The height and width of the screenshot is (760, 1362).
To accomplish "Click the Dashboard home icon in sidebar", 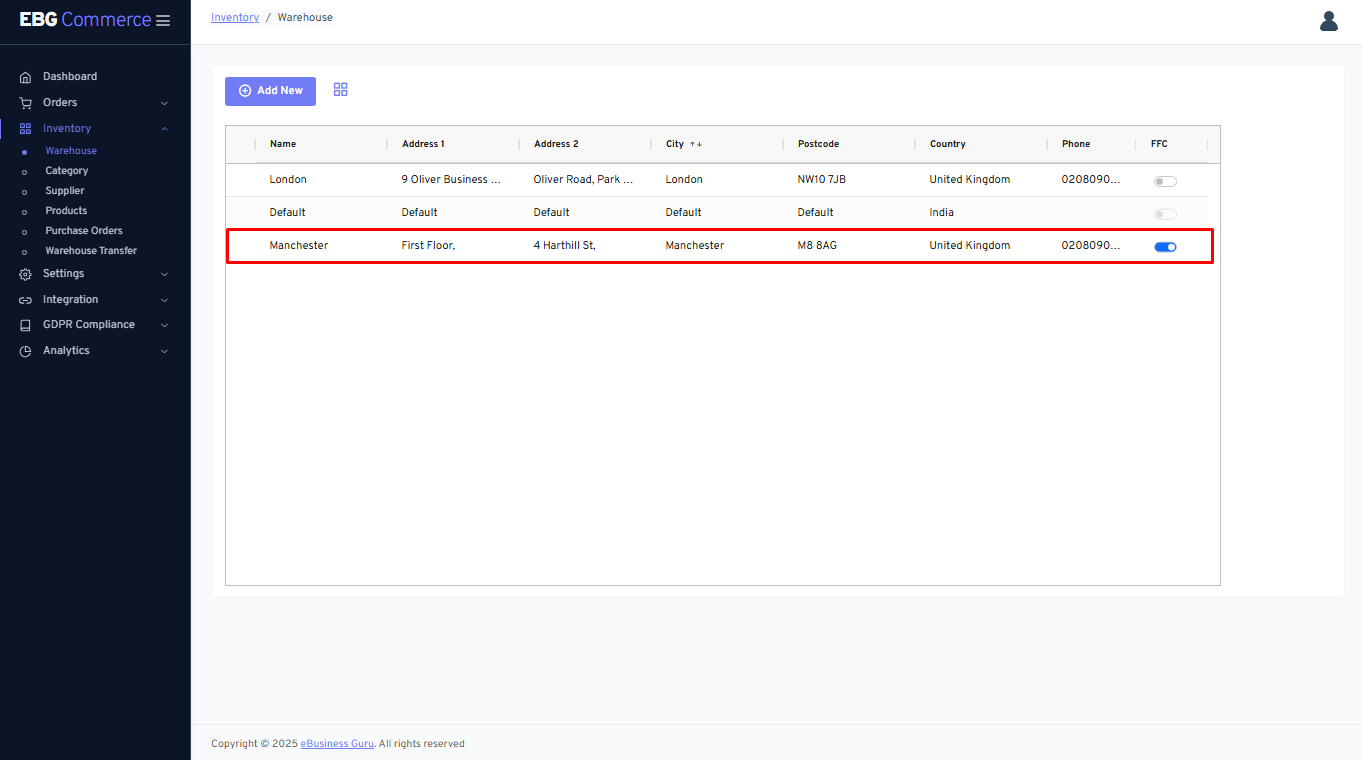I will pyautogui.click(x=26, y=77).
